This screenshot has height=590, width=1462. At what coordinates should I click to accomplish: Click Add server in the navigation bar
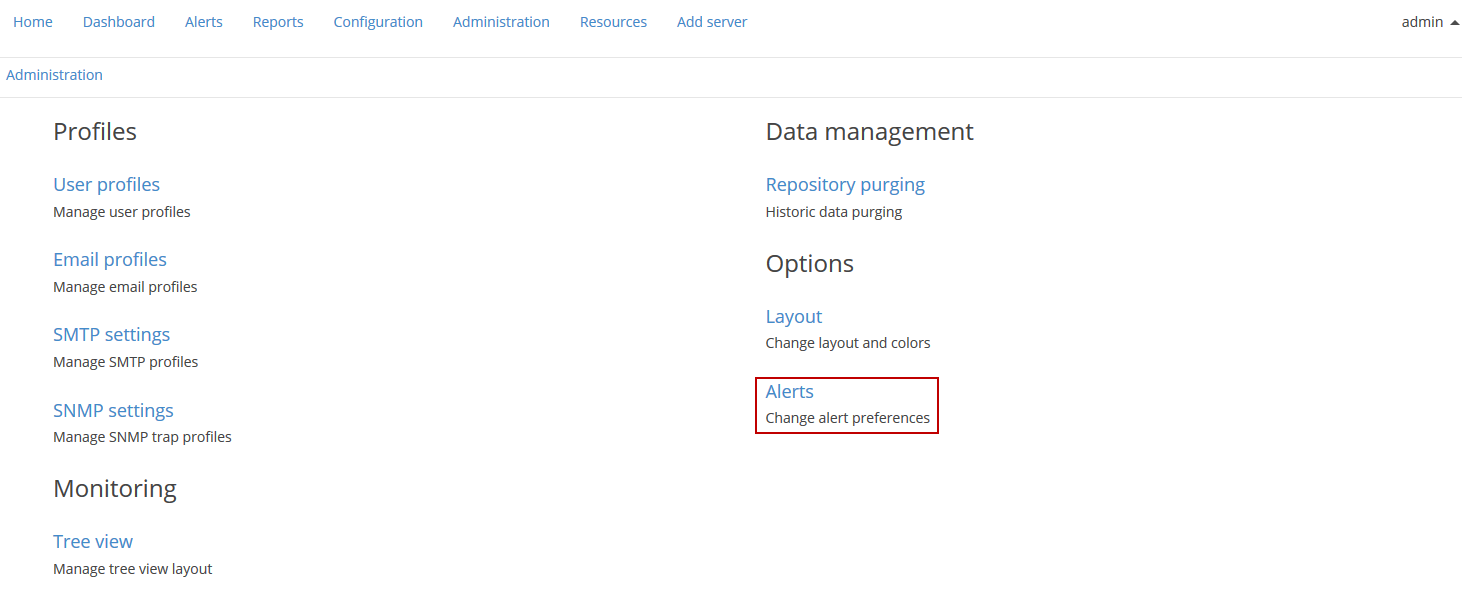pos(712,22)
